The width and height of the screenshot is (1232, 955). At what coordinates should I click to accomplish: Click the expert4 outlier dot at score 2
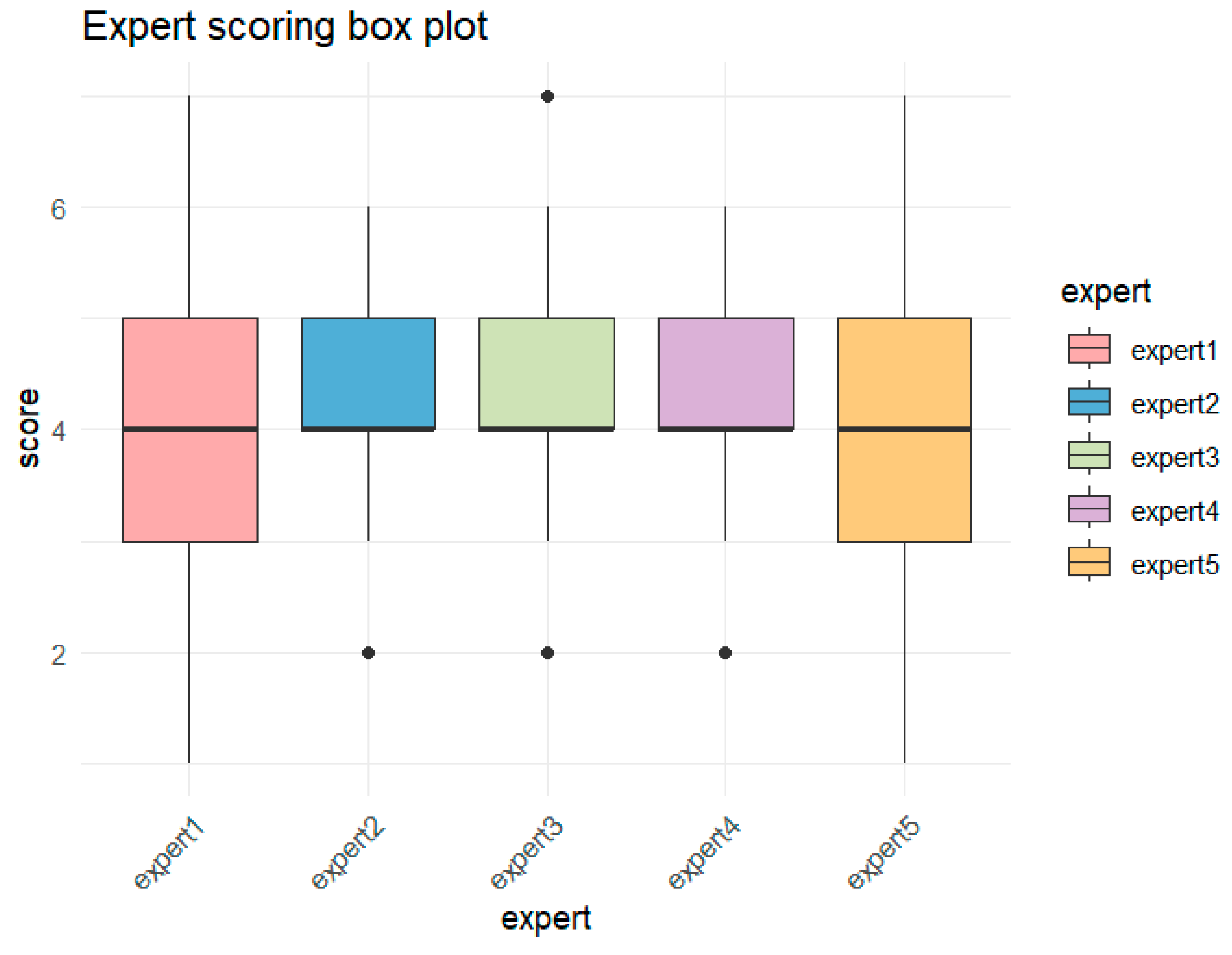[x=725, y=653]
